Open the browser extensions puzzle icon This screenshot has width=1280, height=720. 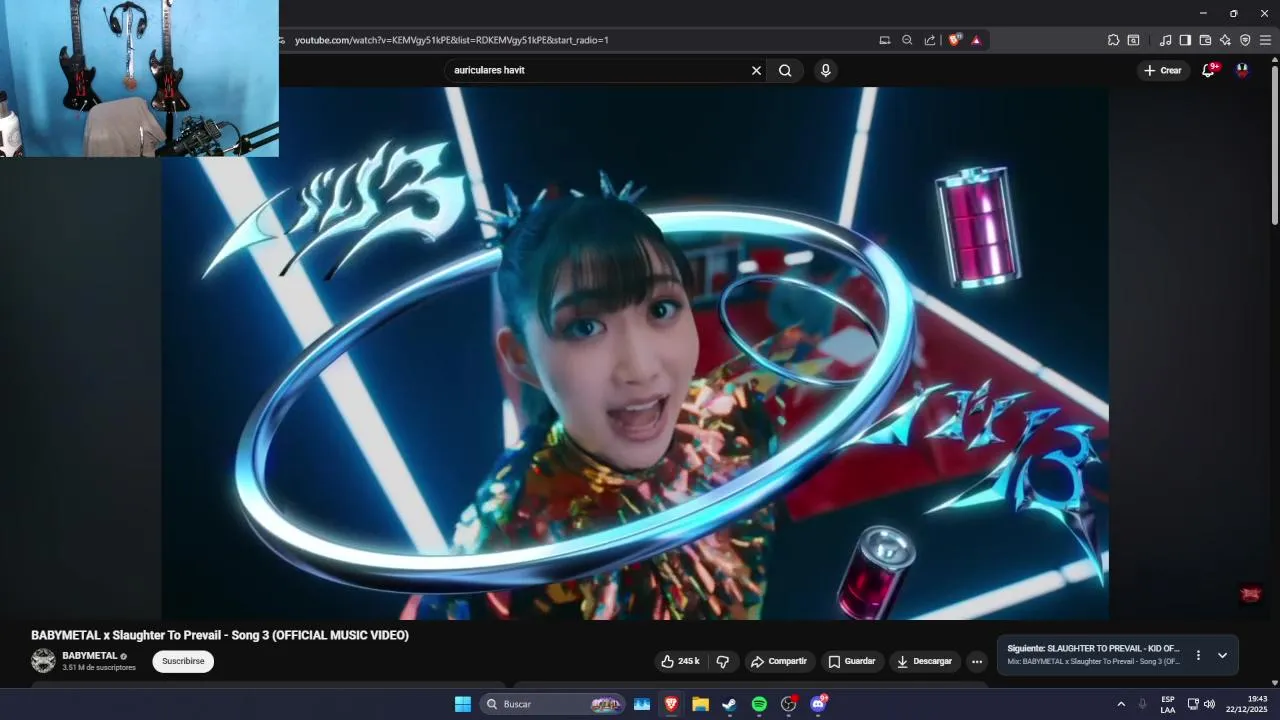(1113, 40)
